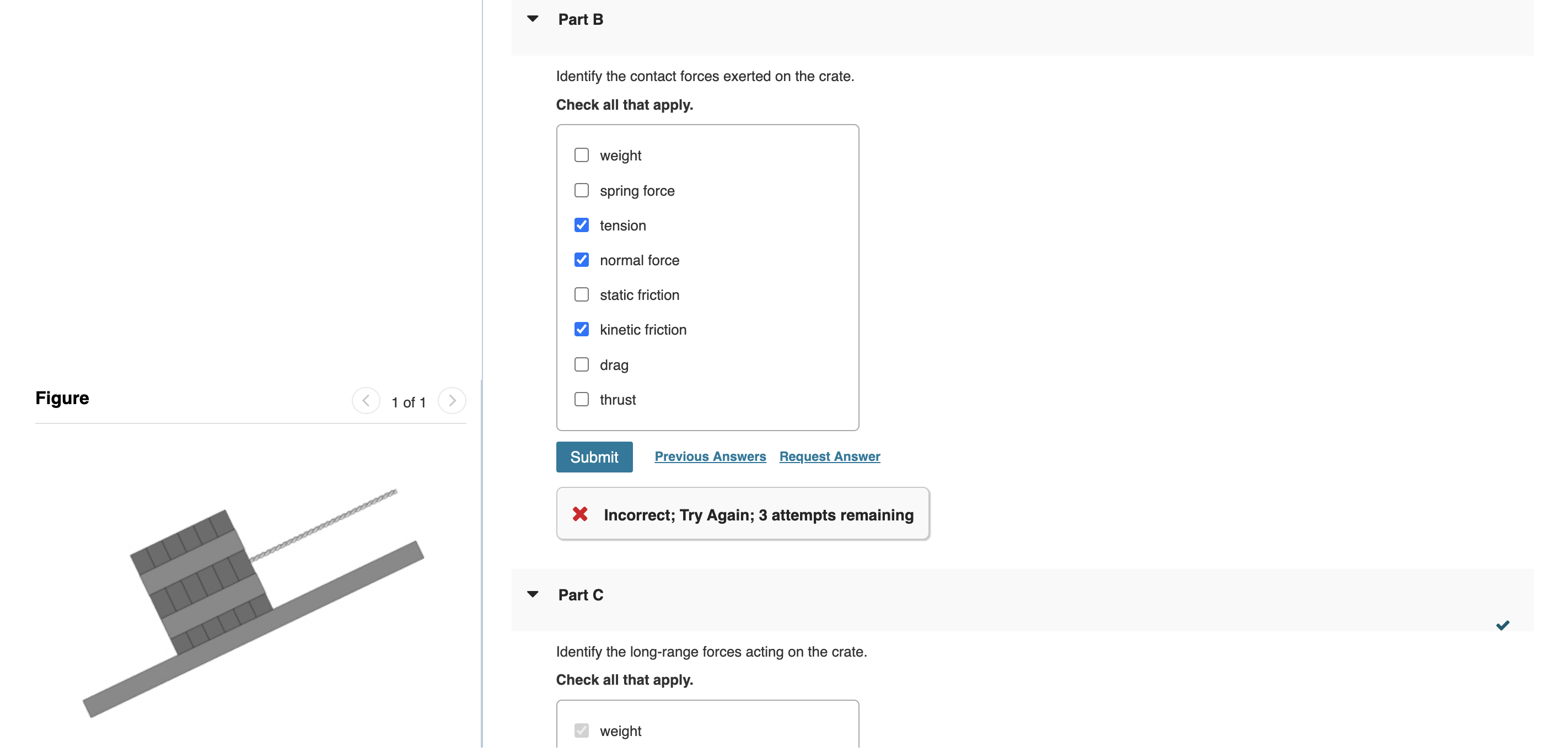The width and height of the screenshot is (1568, 752).
Task: Uncheck the normal force option
Action: 581,259
